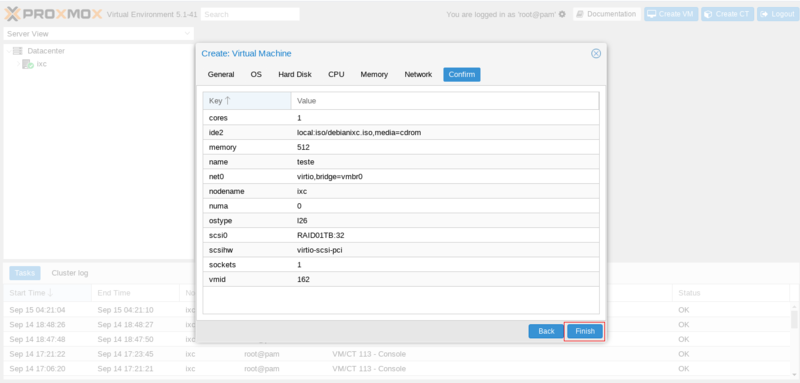Image resolution: width=800 pixels, height=383 pixels.
Task: Sort tasks by Start Time arrow
Action: point(50,293)
